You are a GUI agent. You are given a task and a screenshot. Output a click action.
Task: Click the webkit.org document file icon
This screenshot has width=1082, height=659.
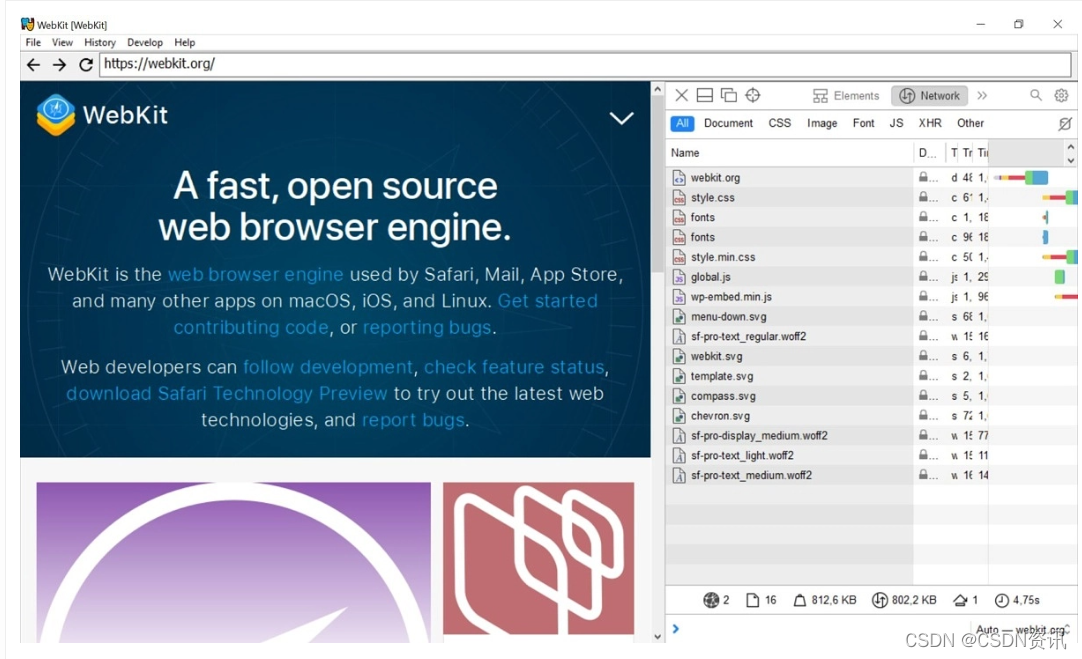click(679, 177)
